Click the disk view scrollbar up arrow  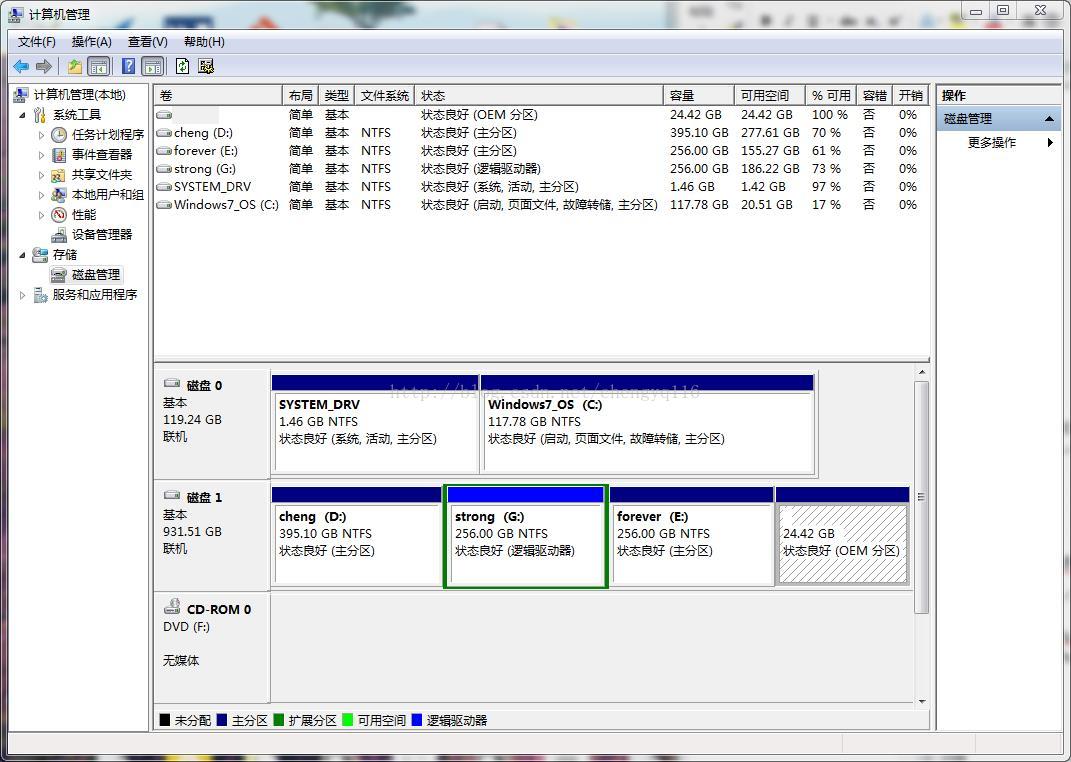(x=922, y=372)
